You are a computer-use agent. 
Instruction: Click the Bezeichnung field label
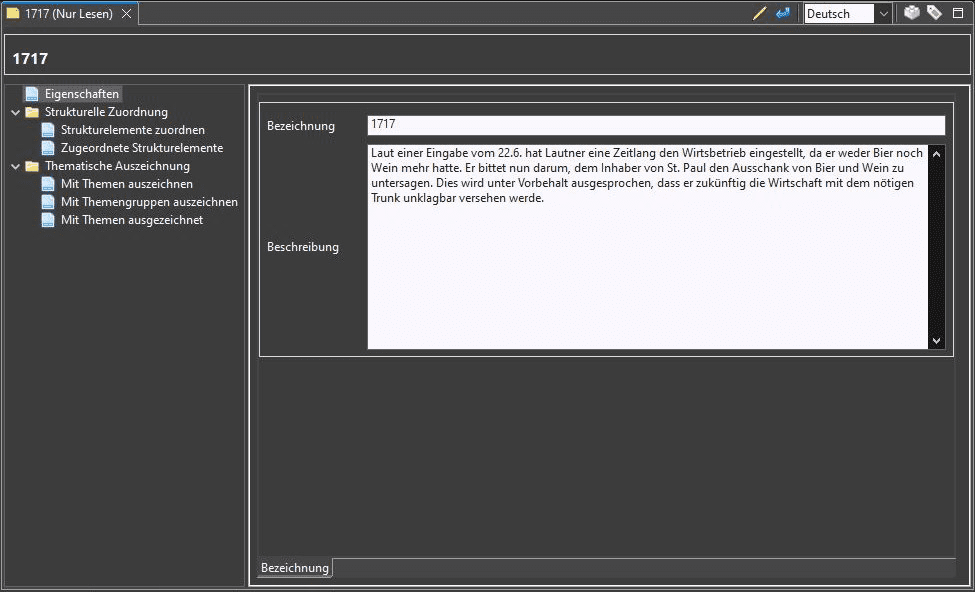pos(301,126)
